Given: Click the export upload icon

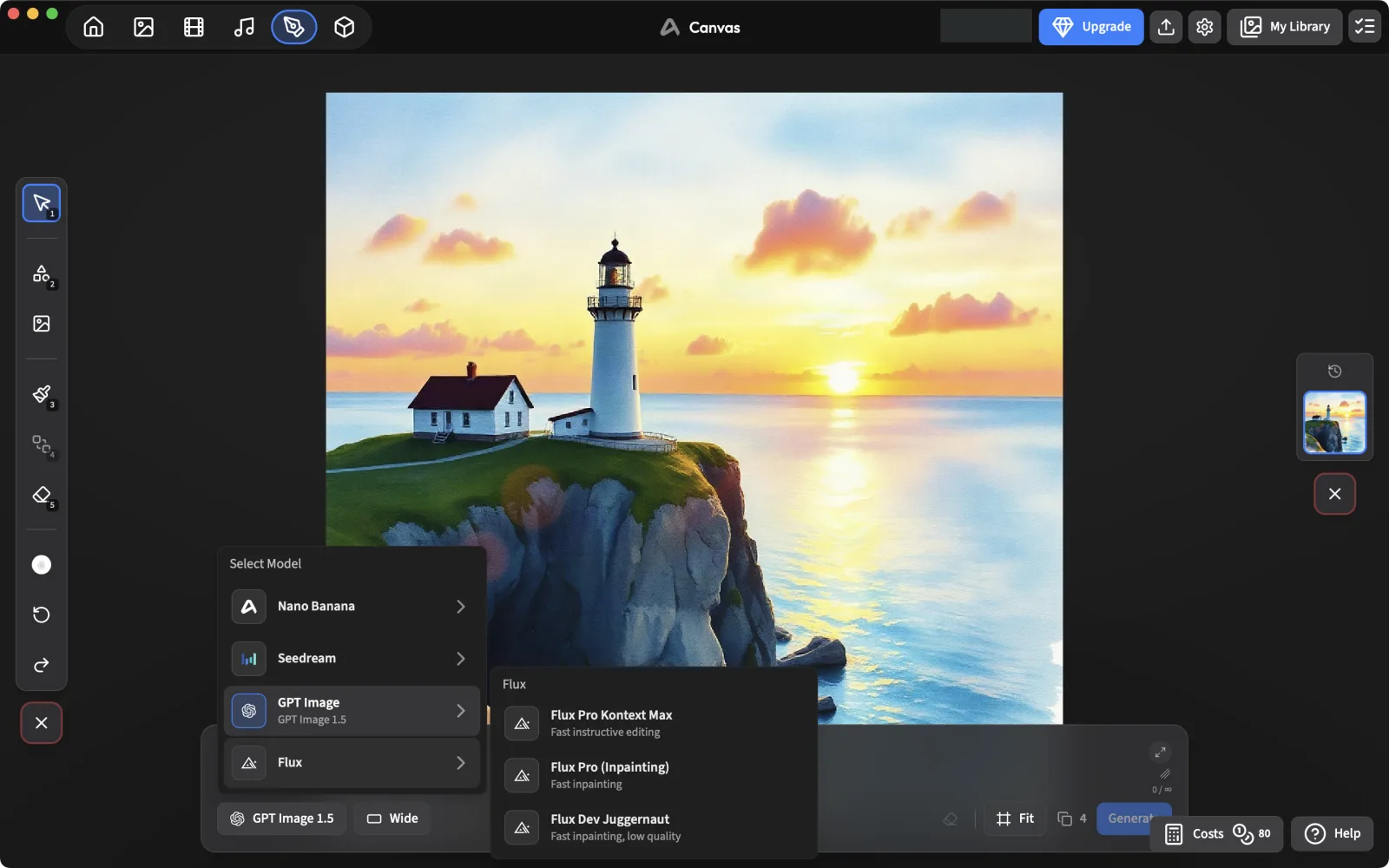Looking at the screenshot, I should (x=1166, y=27).
